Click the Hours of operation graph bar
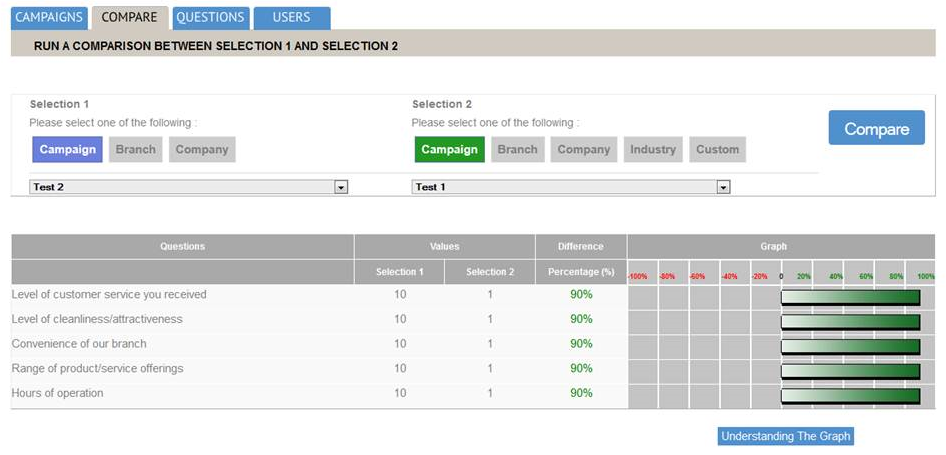This screenshot has width=946, height=455. pyautogui.click(x=849, y=395)
